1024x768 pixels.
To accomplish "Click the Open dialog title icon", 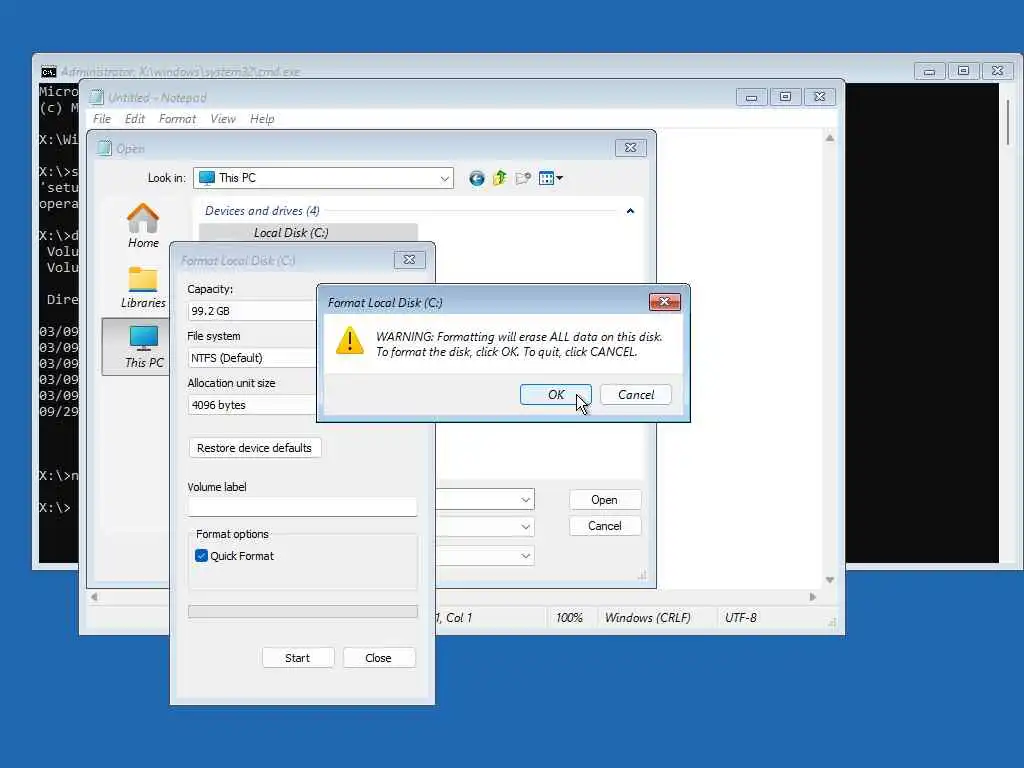I will (x=104, y=148).
